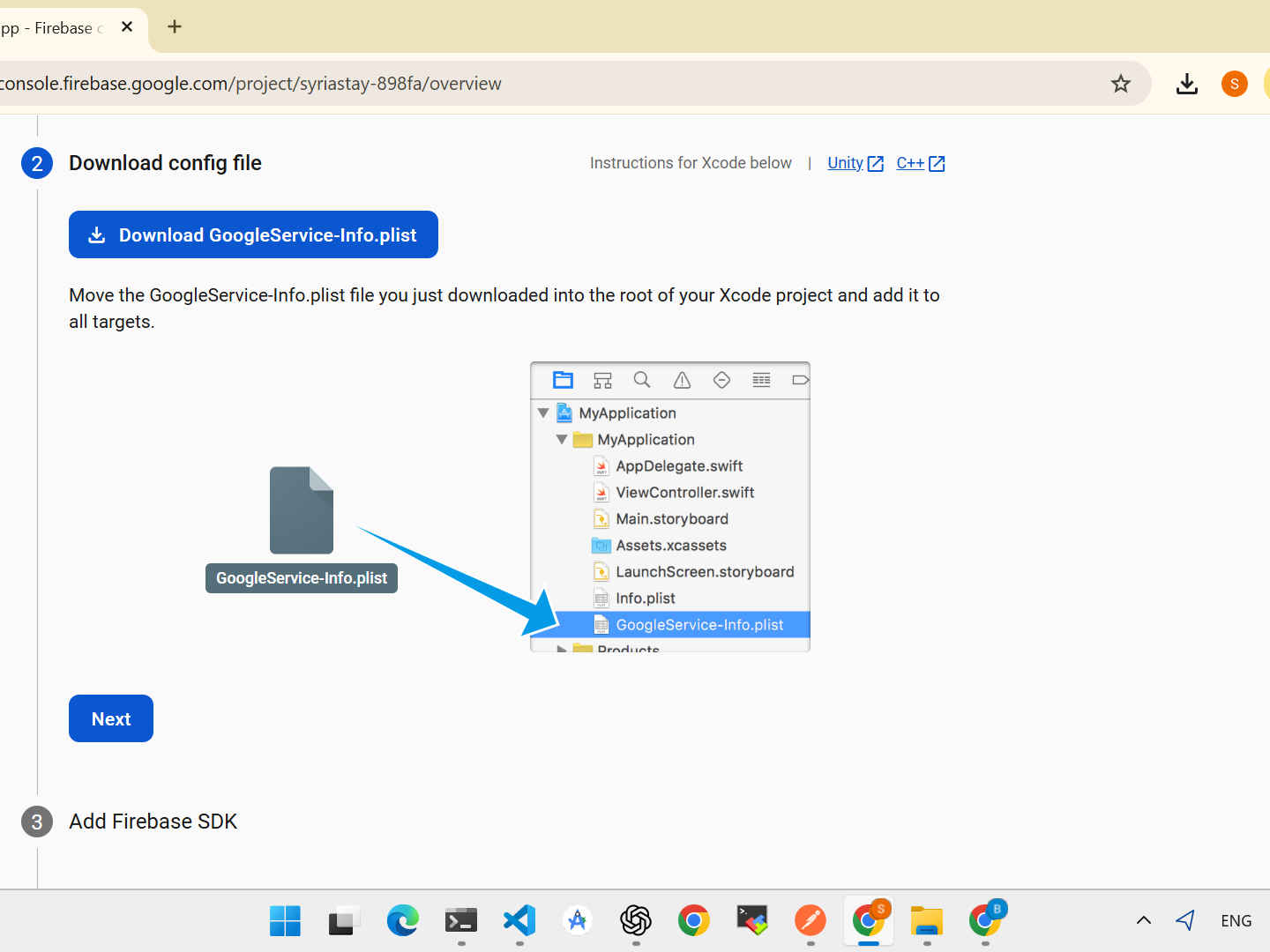Click the location arrow tray icon
Image resolution: width=1270 pixels, height=952 pixels.
pos(1186,921)
